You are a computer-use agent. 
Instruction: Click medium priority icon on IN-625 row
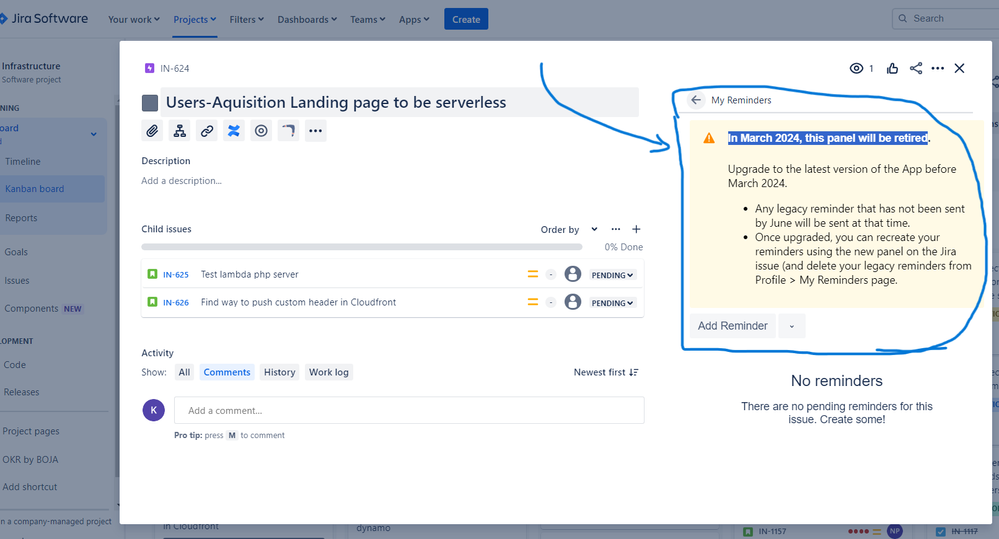pos(533,275)
